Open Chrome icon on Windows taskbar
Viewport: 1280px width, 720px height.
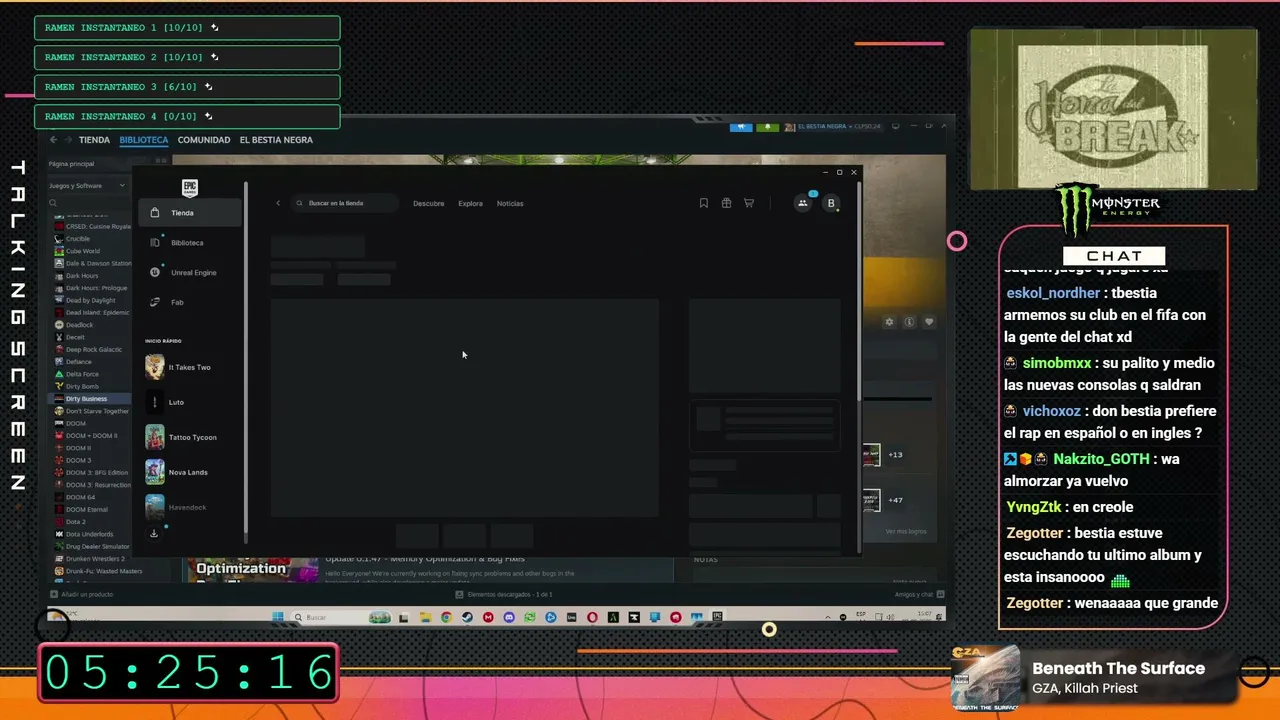[446, 617]
